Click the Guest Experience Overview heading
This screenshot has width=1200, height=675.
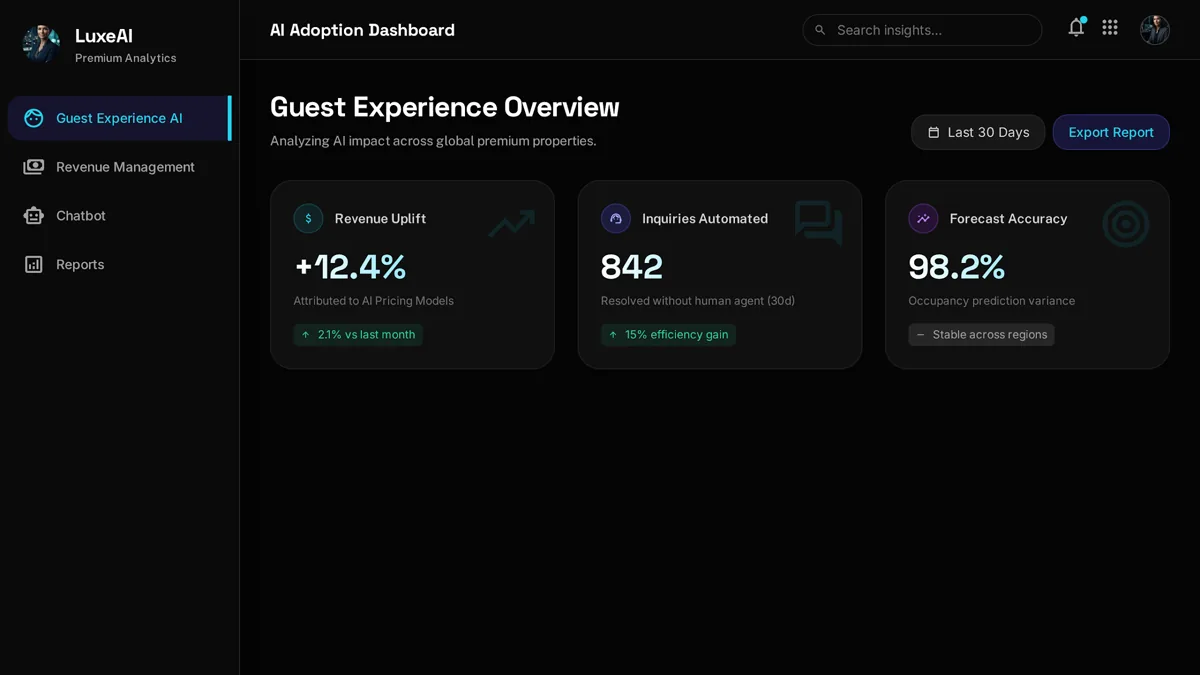(445, 107)
